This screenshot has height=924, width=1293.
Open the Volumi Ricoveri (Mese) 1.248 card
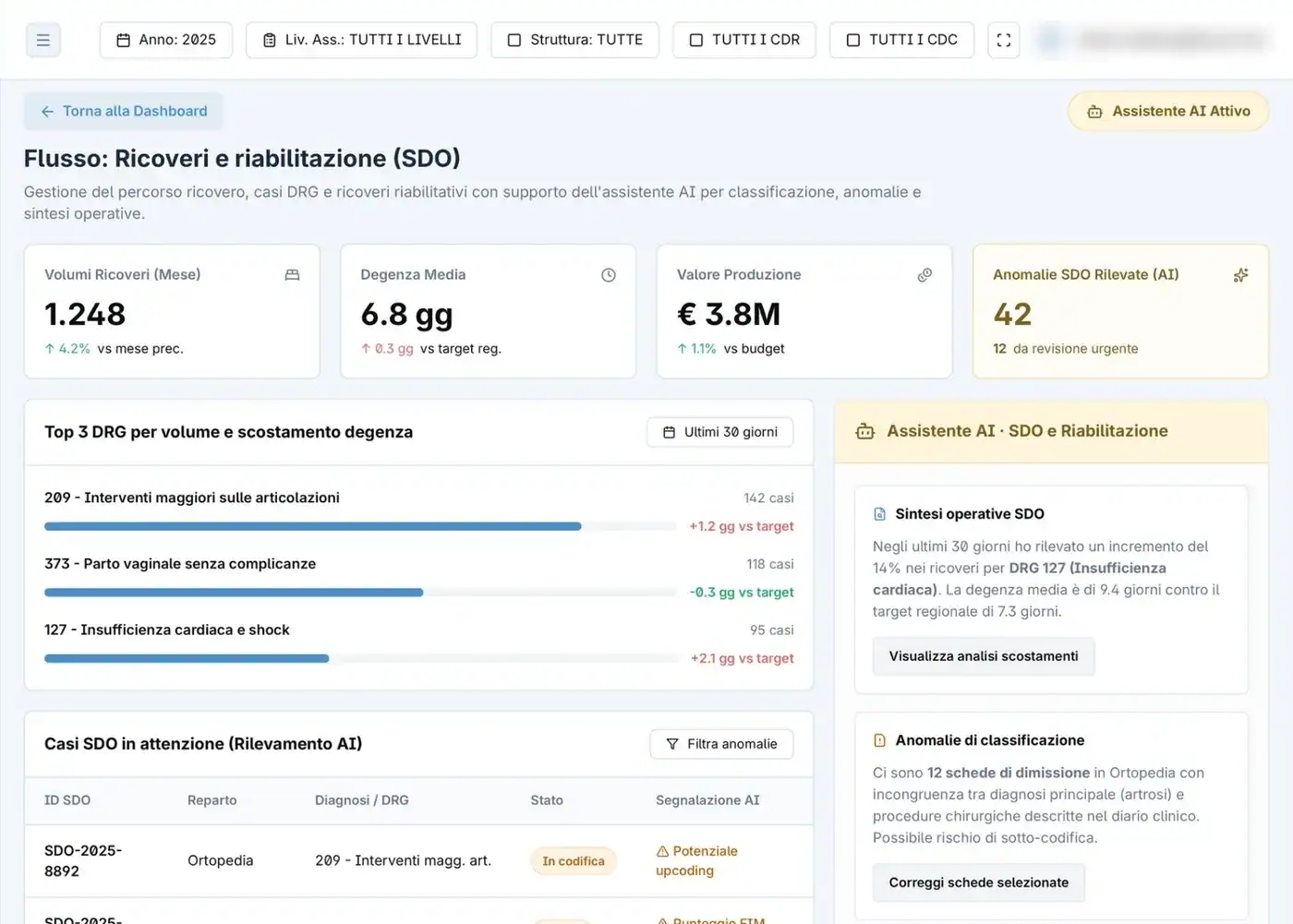tap(172, 311)
